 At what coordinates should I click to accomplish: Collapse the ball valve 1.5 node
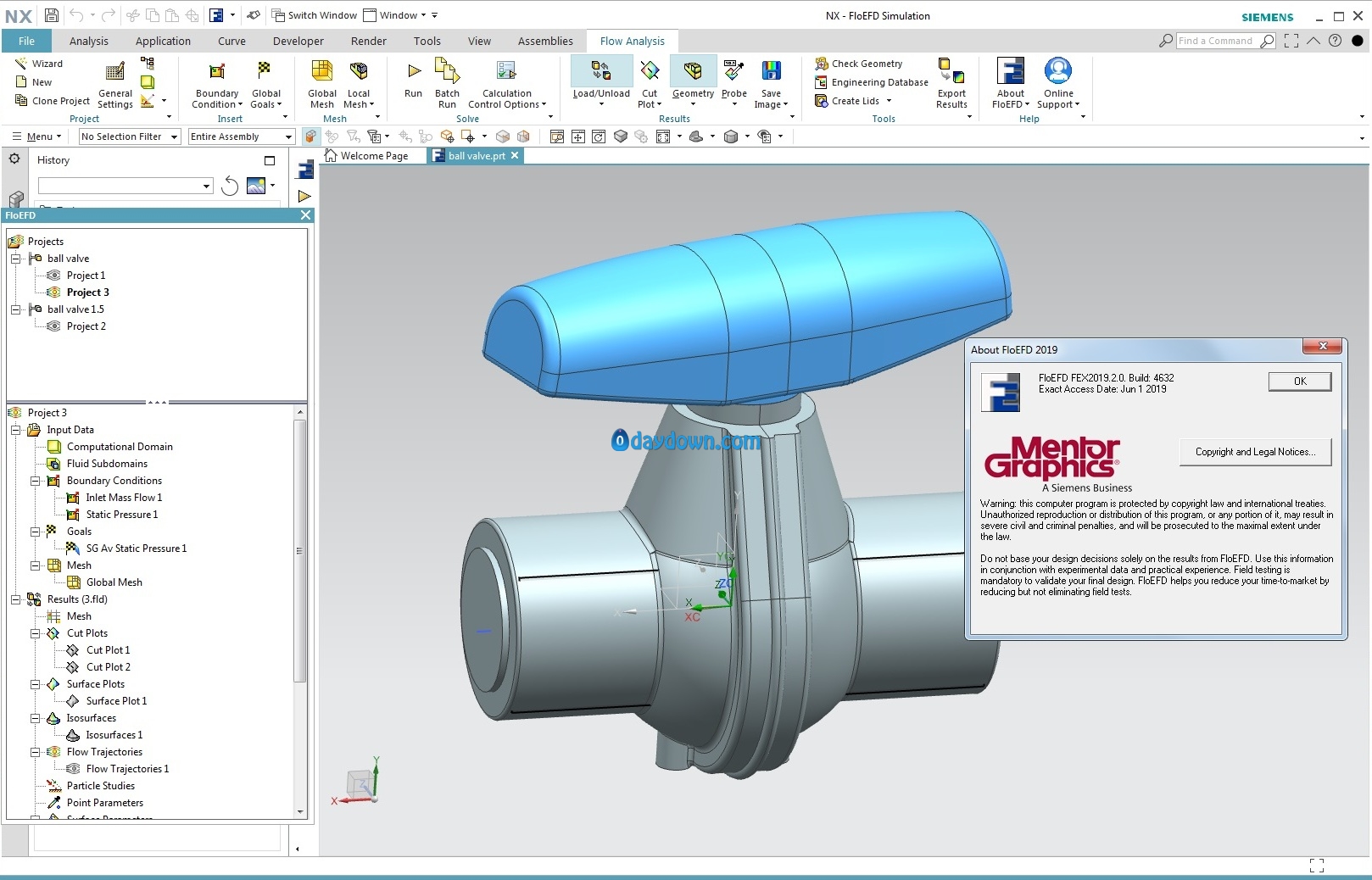pyautogui.click(x=15, y=309)
